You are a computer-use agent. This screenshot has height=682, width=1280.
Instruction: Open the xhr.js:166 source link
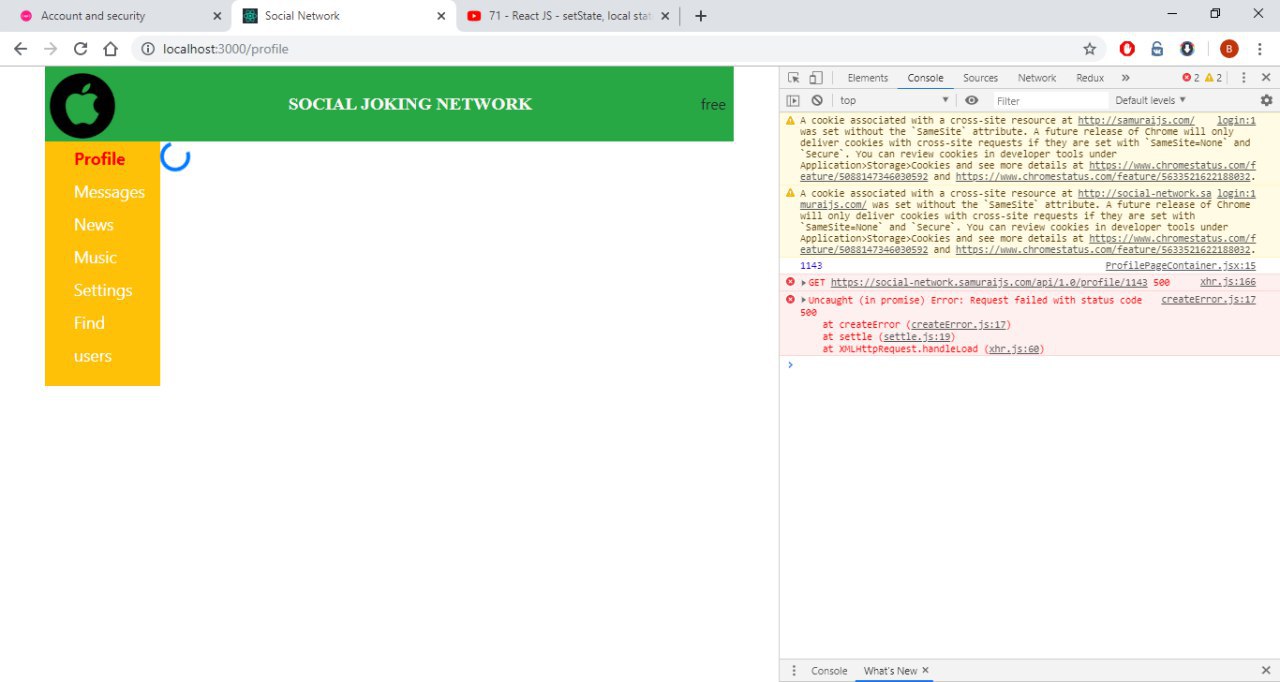(x=1228, y=283)
